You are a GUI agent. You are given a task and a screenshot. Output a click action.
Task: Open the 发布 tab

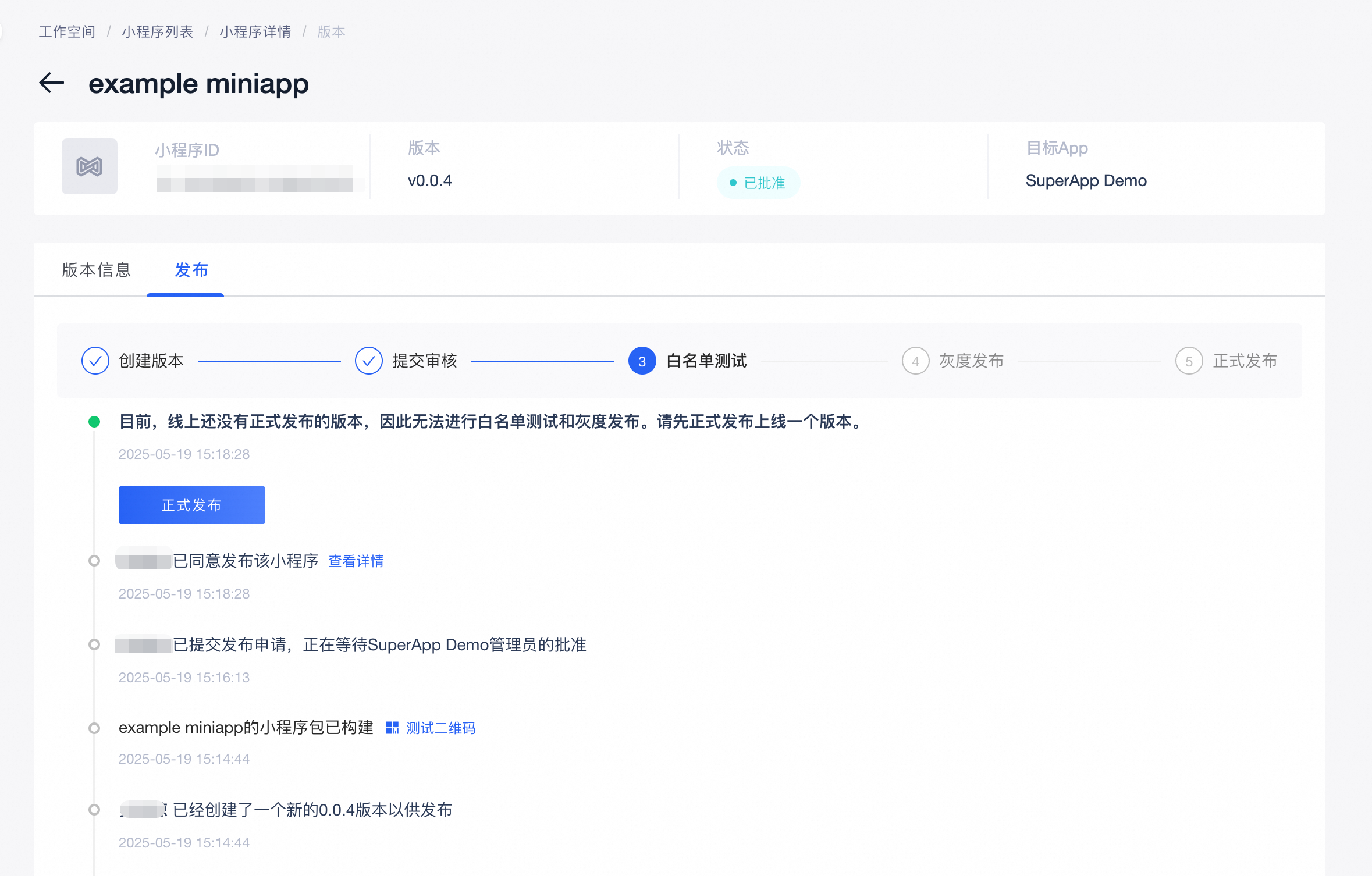pos(191,270)
